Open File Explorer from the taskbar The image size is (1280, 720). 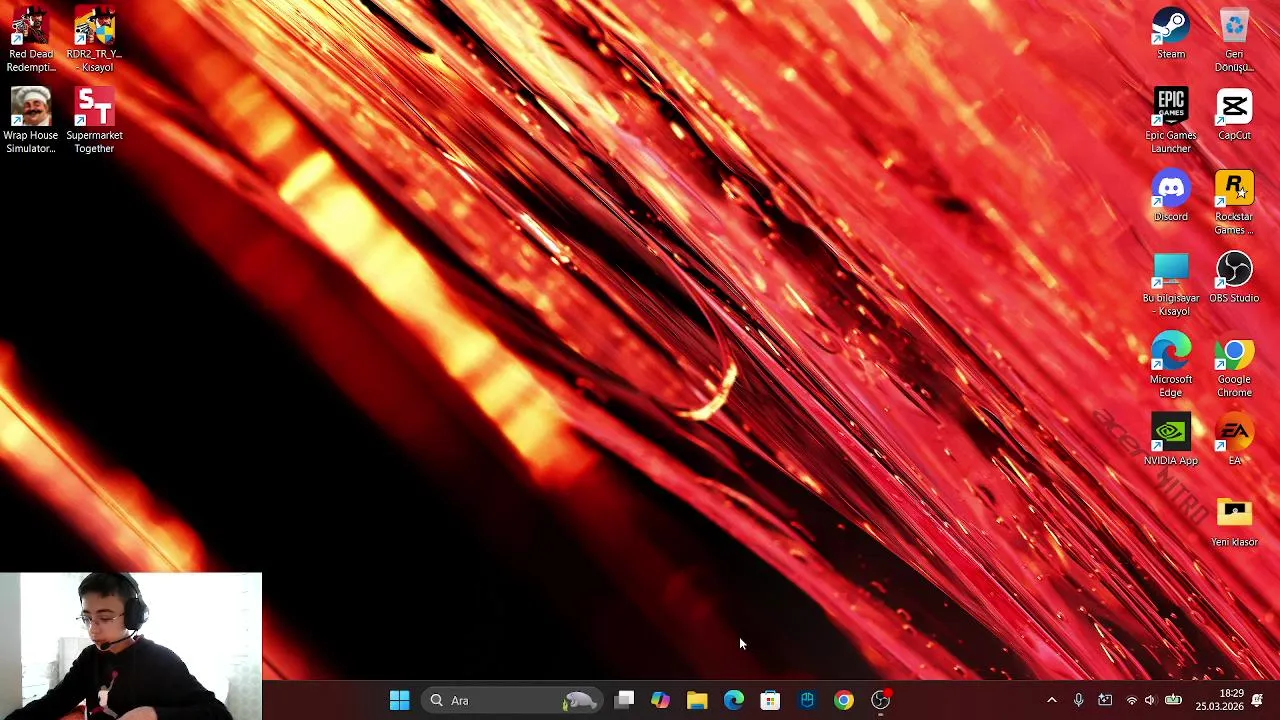pos(697,700)
